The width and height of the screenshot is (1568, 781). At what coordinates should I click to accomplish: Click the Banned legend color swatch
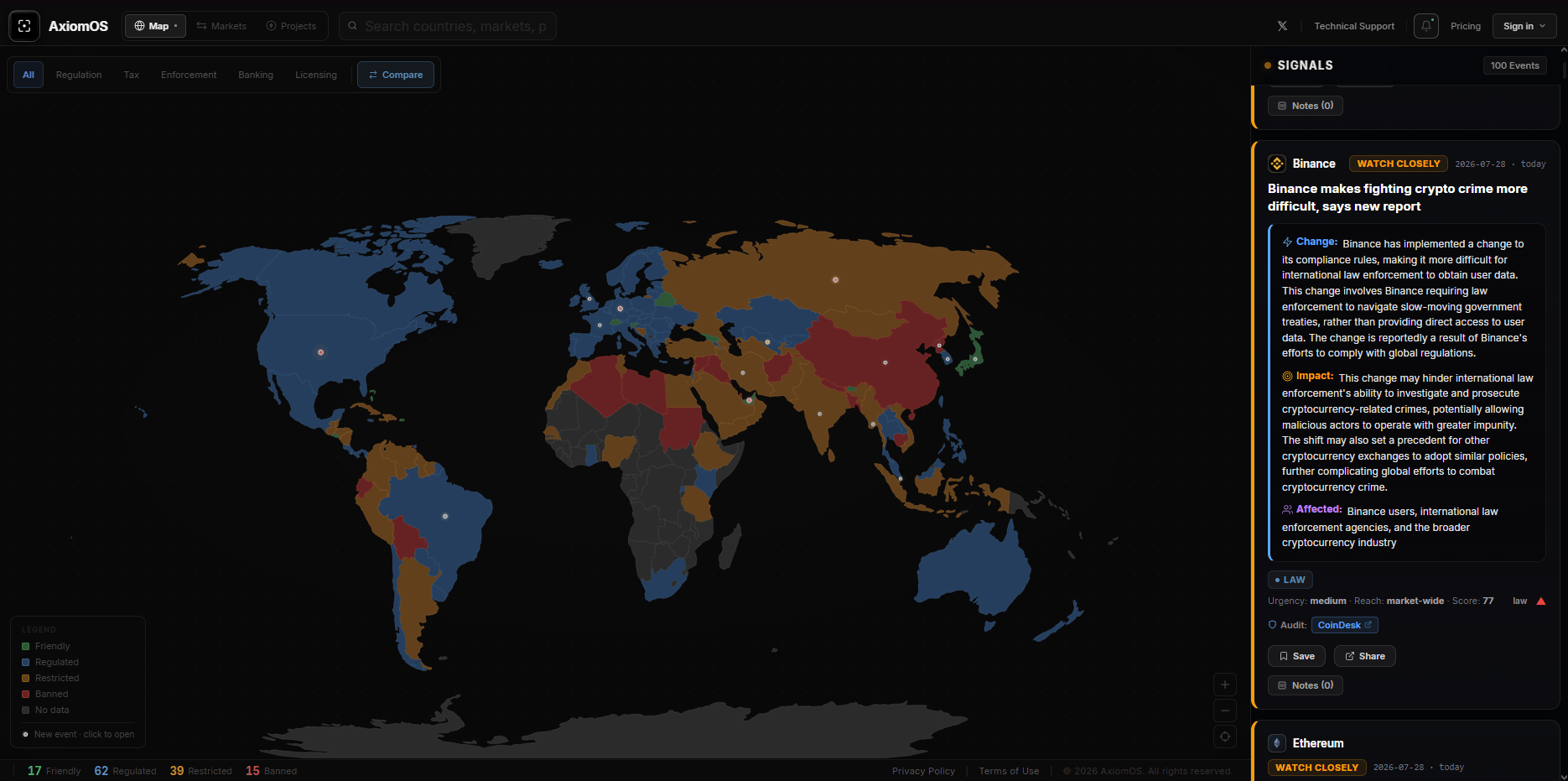tap(26, 694)
